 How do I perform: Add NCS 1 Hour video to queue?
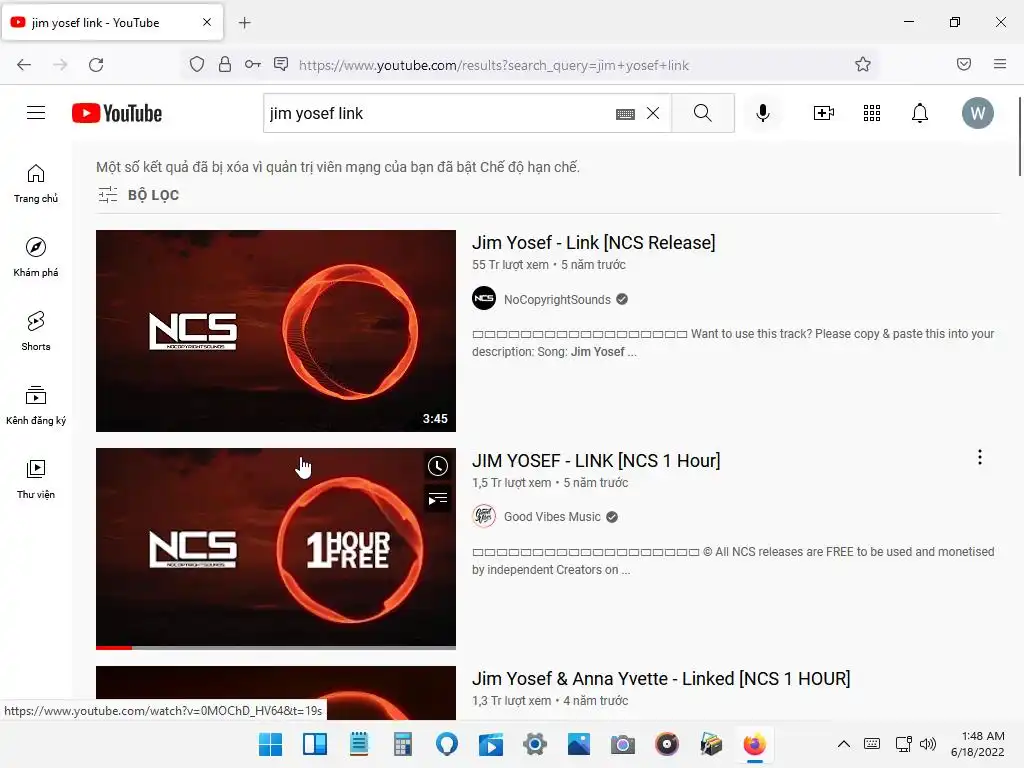tap(438, 500)
